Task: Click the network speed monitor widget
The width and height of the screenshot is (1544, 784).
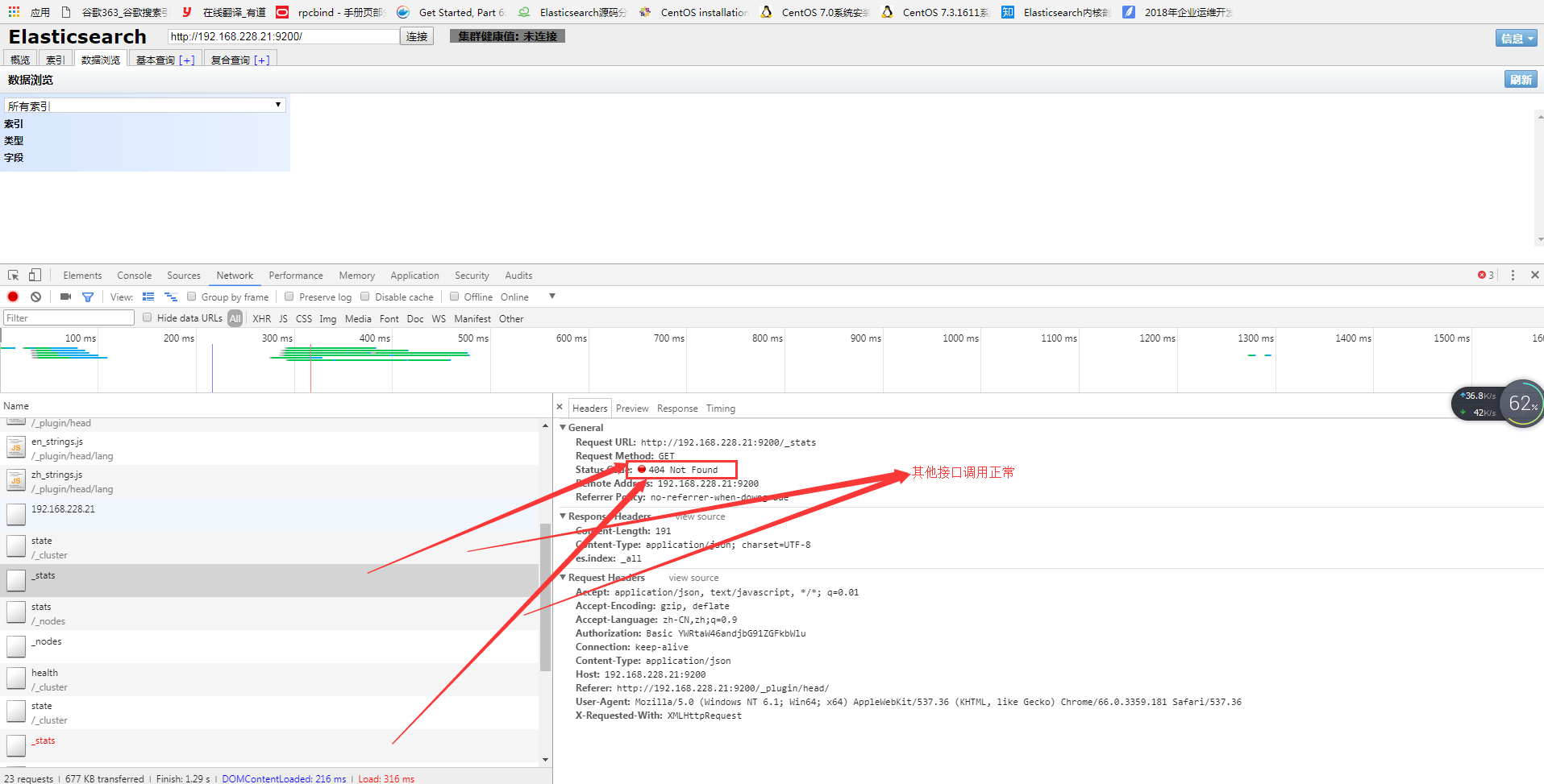Action: pos(1496,404)
